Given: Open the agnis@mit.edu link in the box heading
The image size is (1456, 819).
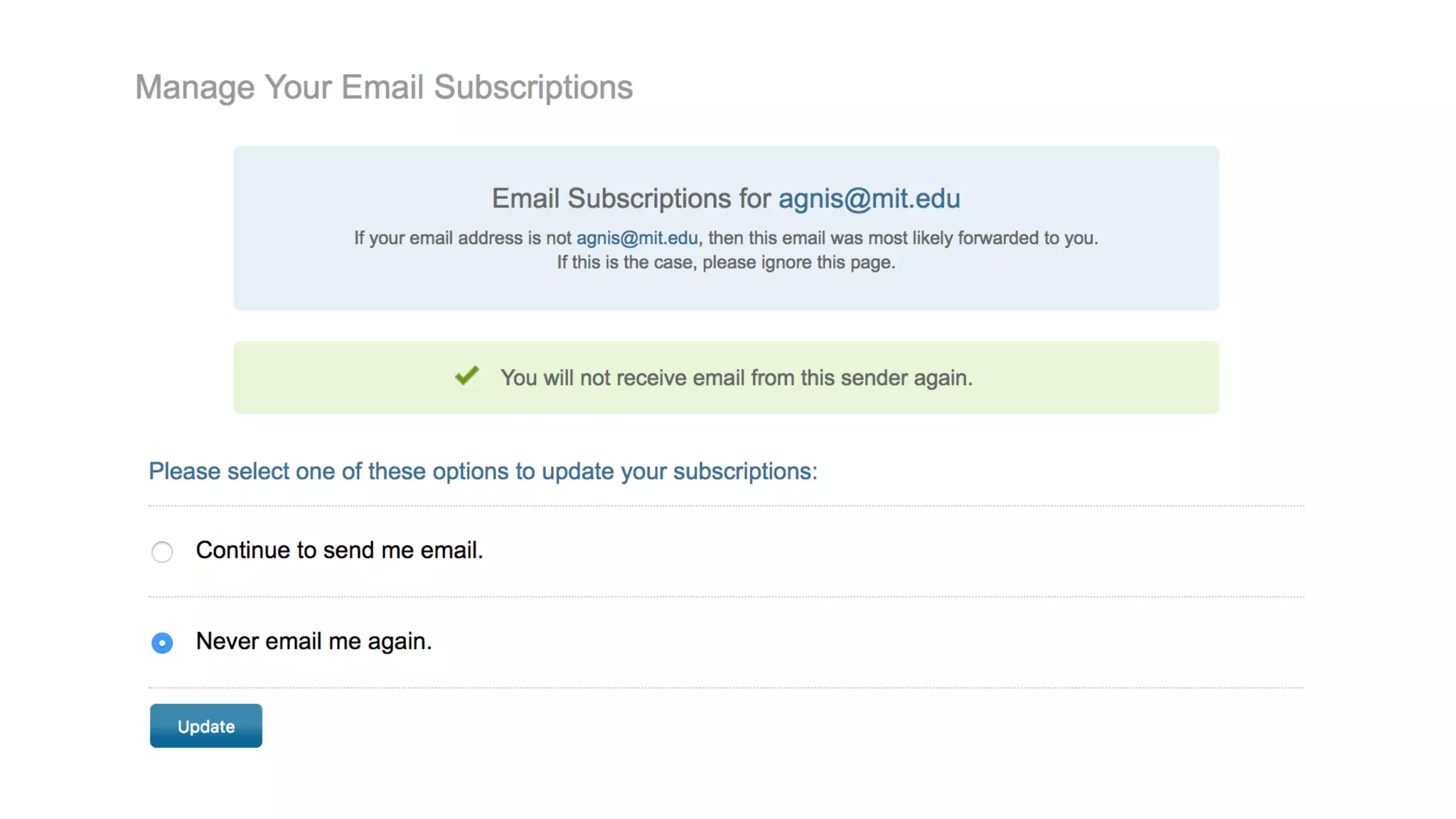Looking at the screenshot, I should point(869,198).
